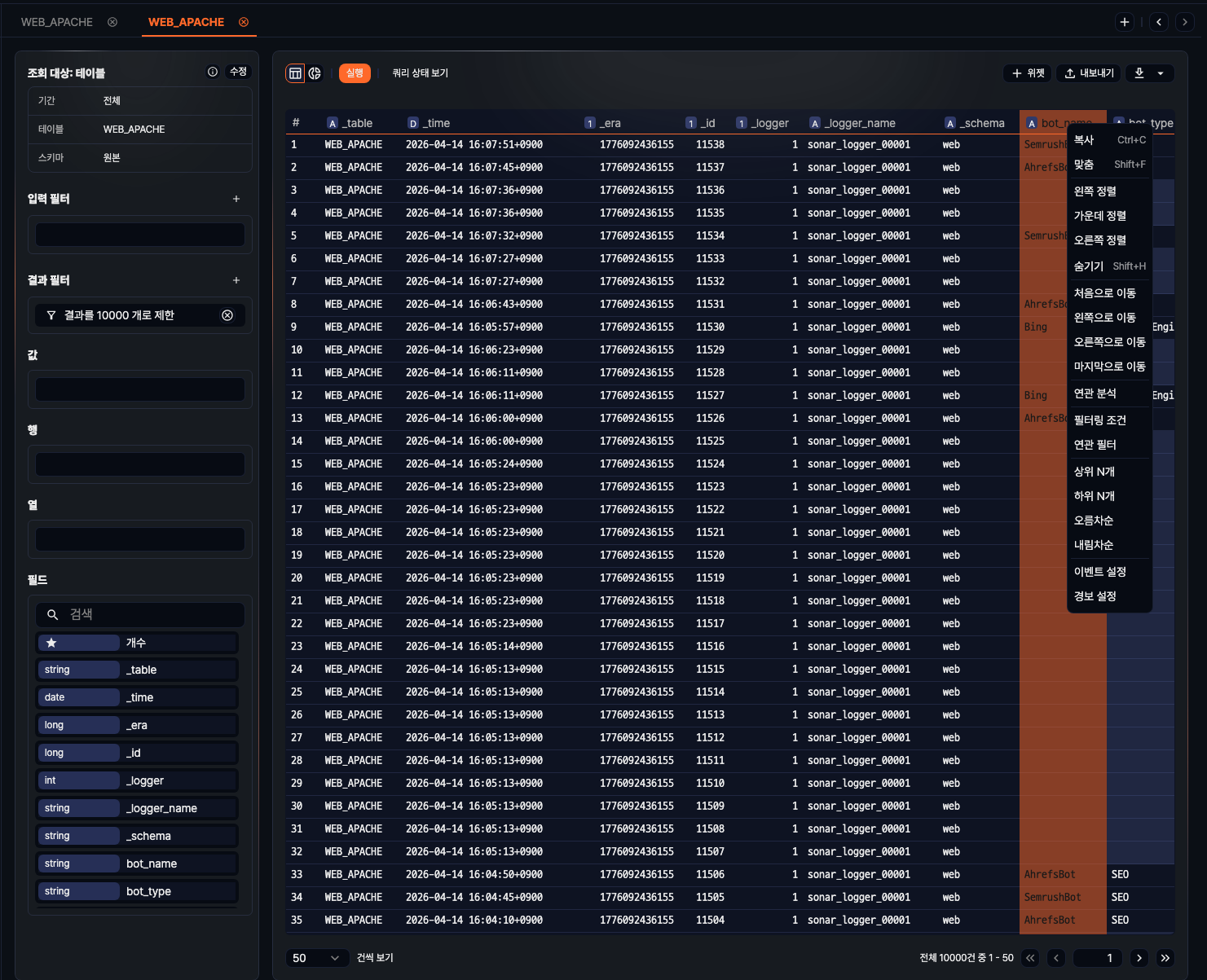Remove the 10000 result limit filter

(x=227, y=315)
